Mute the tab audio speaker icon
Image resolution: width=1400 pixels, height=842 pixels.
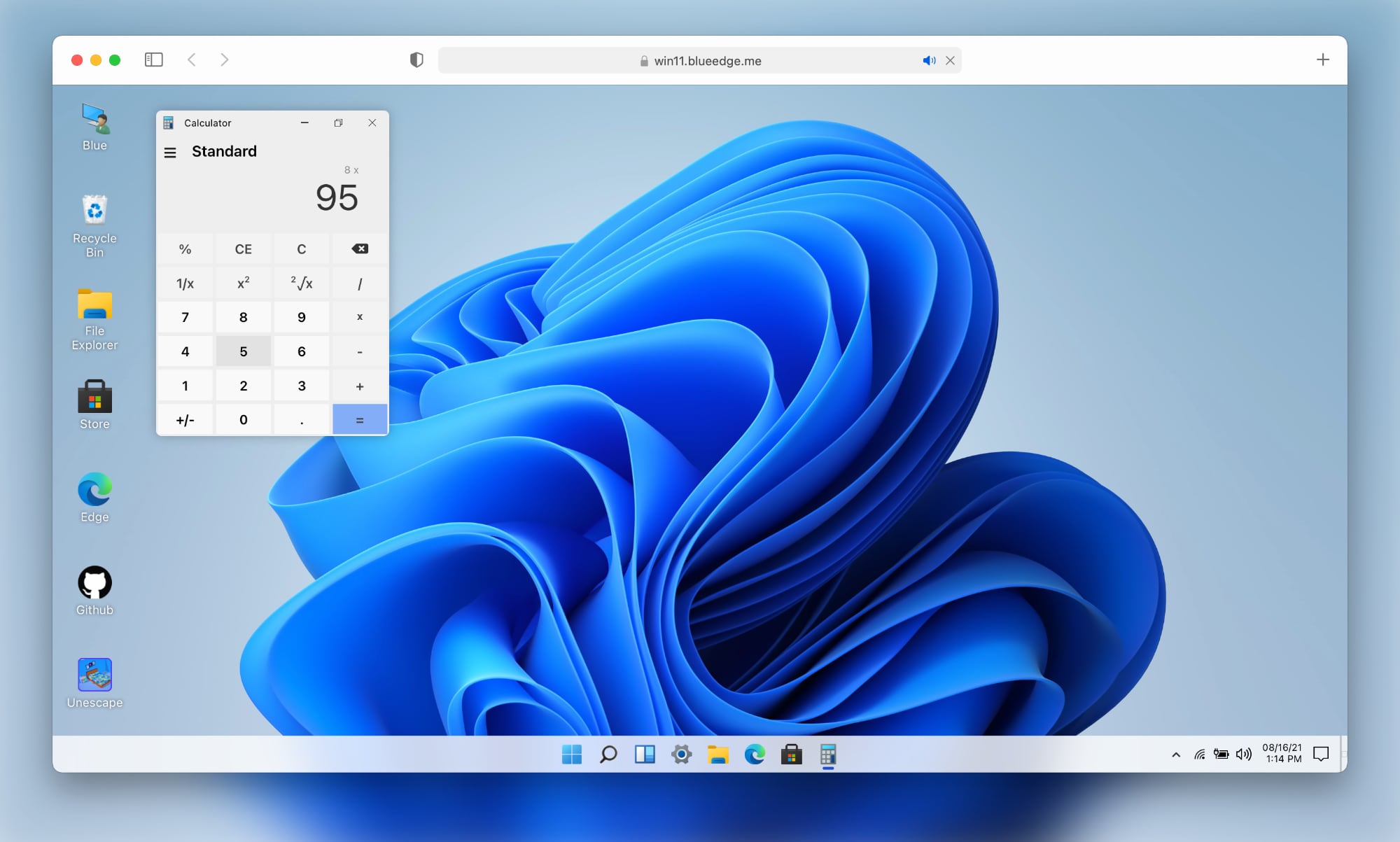tap(929, 61)
